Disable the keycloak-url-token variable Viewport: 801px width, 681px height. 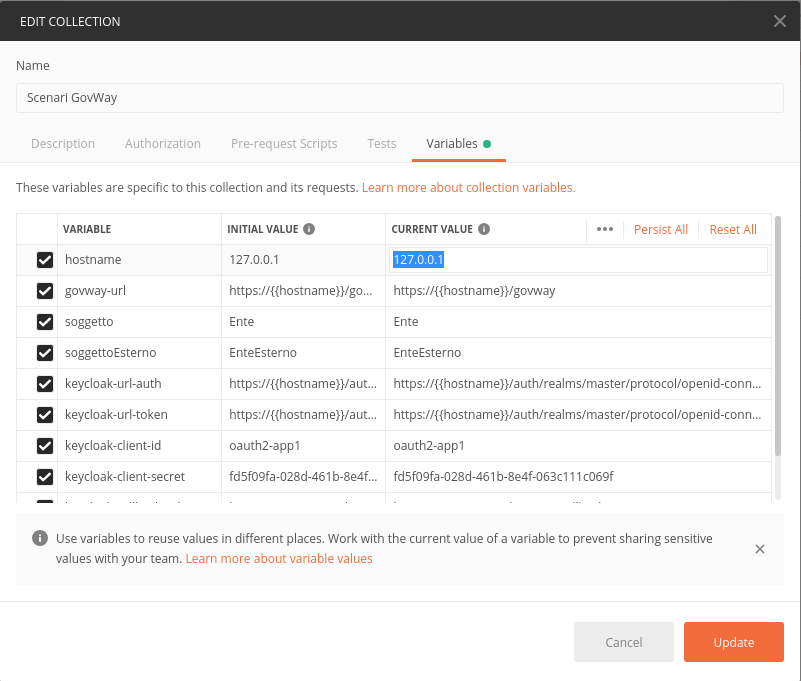tap(45, 415)
